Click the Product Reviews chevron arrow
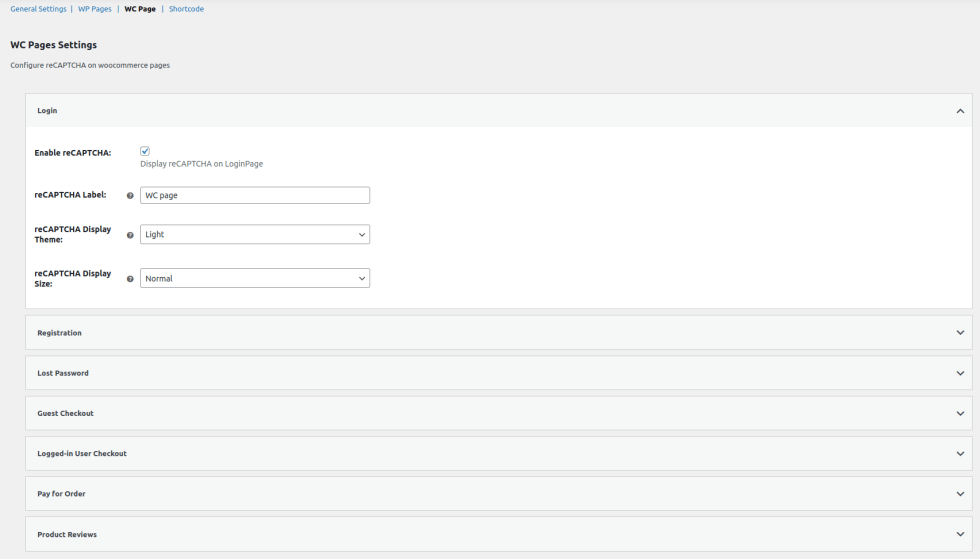The image size is (980, 559). 960,535
